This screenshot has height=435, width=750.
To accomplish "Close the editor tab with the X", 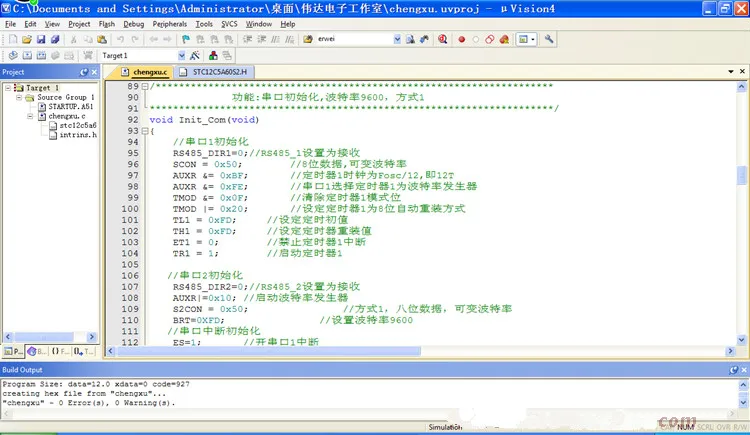I will [742, 72].
